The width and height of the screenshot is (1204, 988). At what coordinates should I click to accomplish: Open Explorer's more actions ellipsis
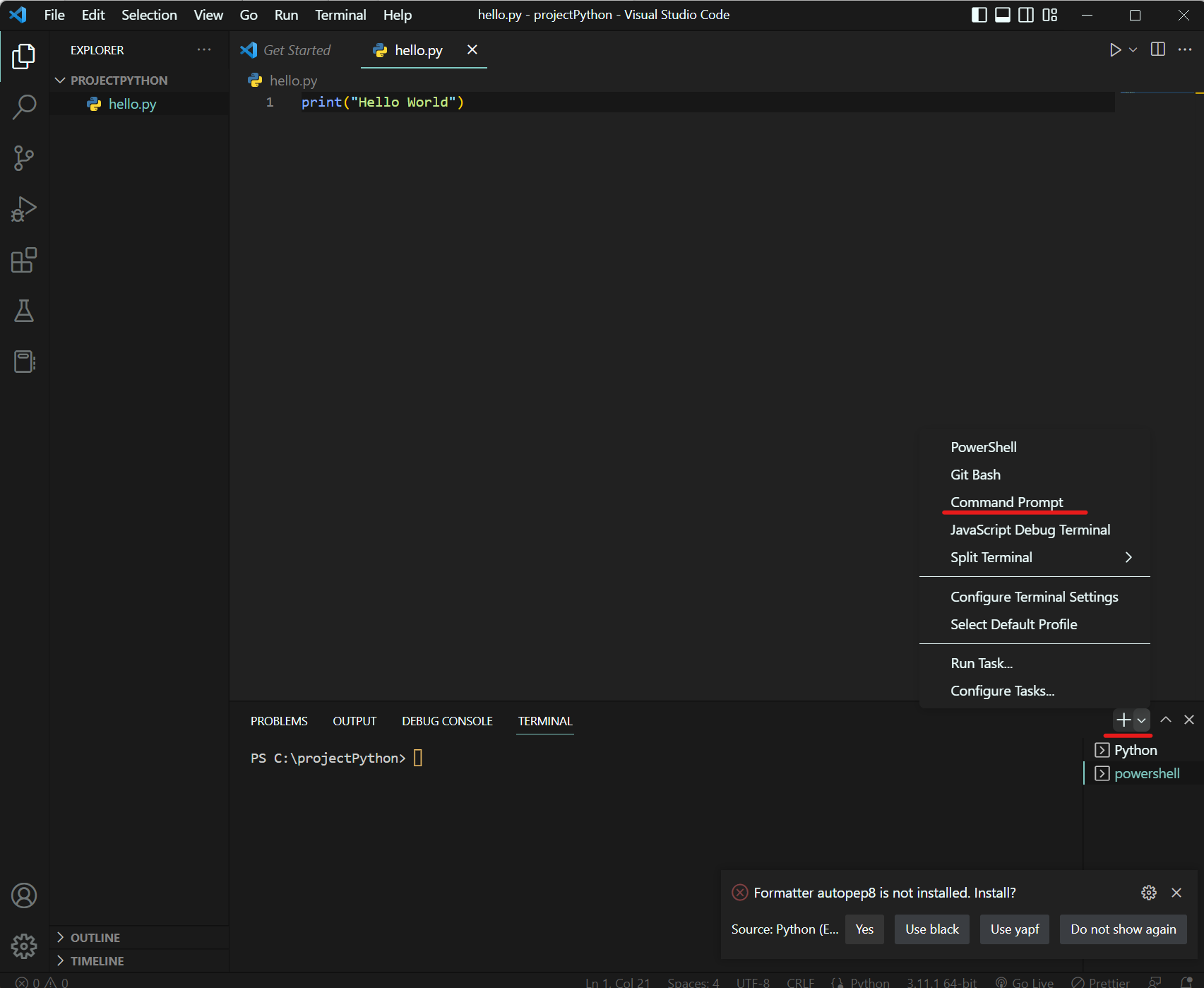click(x=204, y=49)
